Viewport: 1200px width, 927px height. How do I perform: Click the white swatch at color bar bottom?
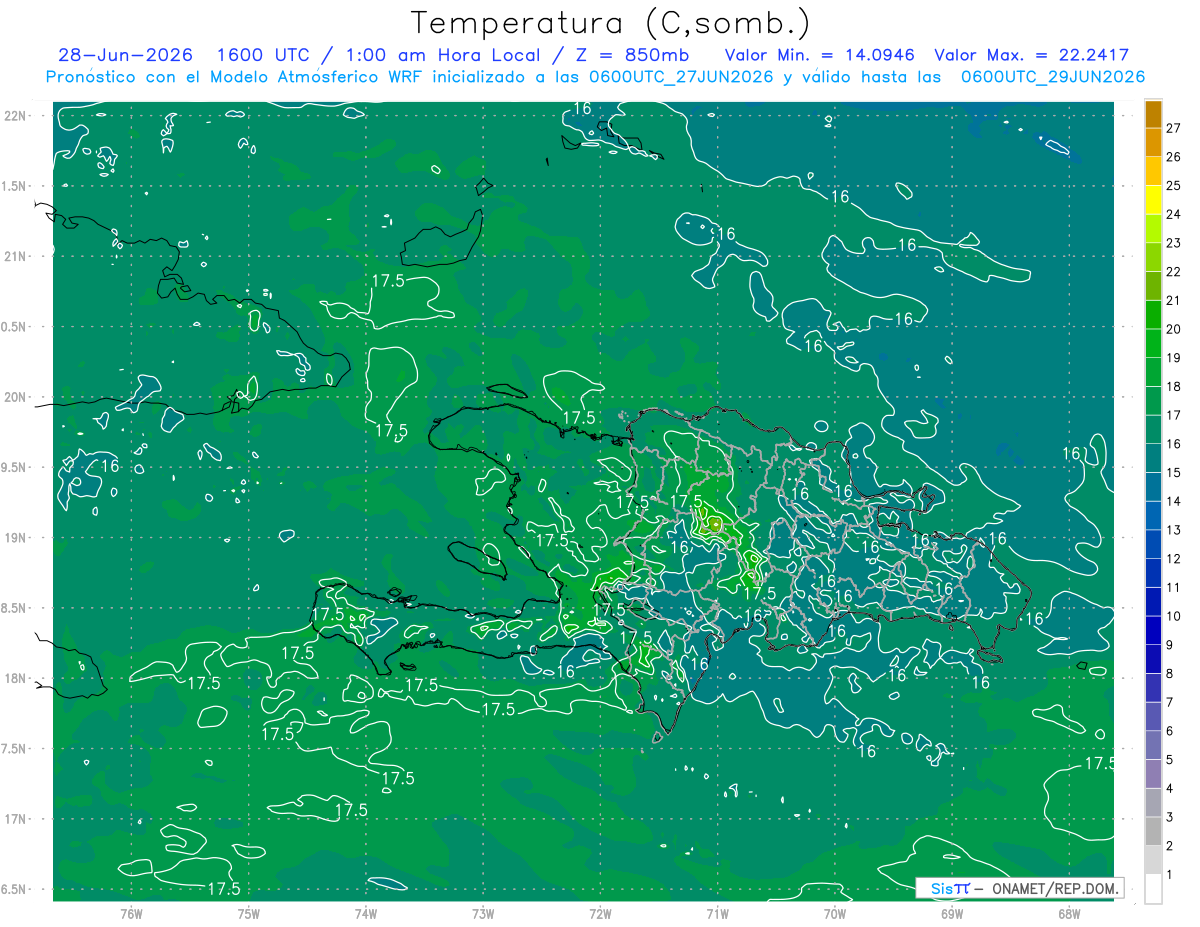pyautogui.click(x=1153, y=889)
